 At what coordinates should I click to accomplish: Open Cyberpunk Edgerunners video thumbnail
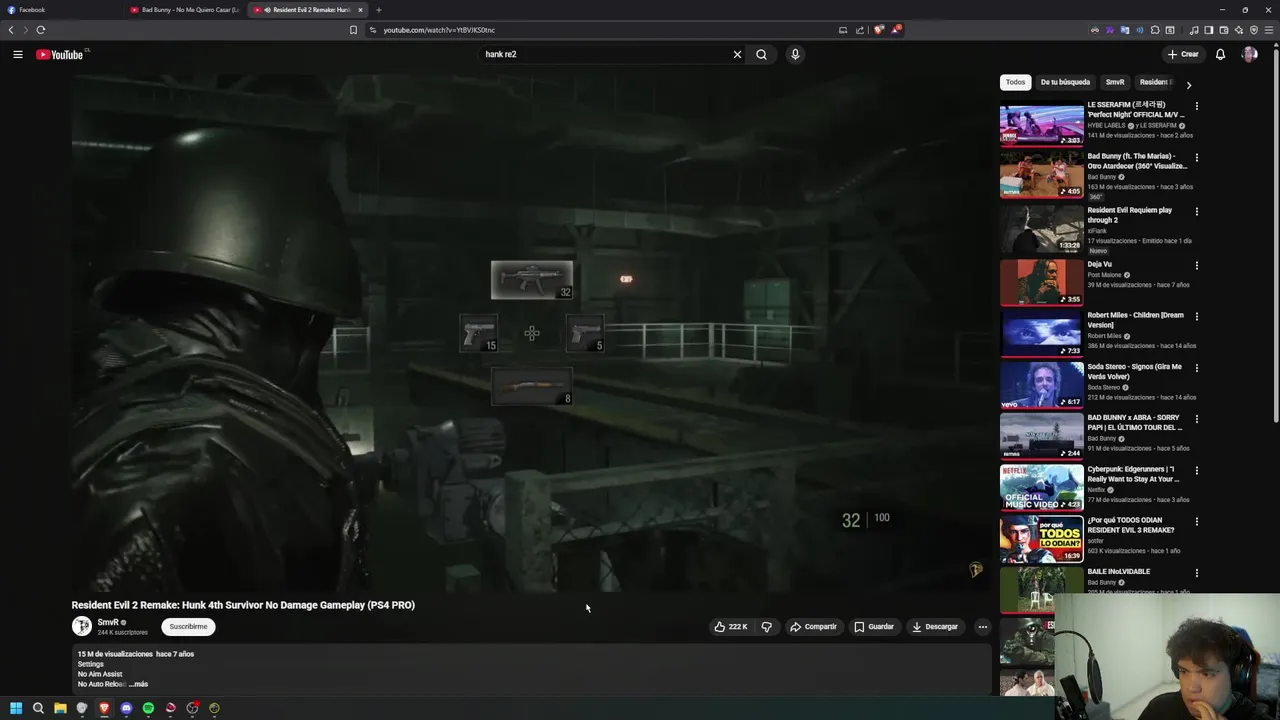tap(1041, 487)
